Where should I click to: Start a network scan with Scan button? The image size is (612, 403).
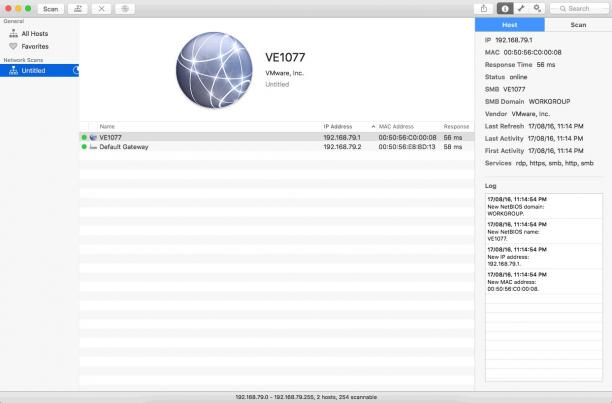51,9
